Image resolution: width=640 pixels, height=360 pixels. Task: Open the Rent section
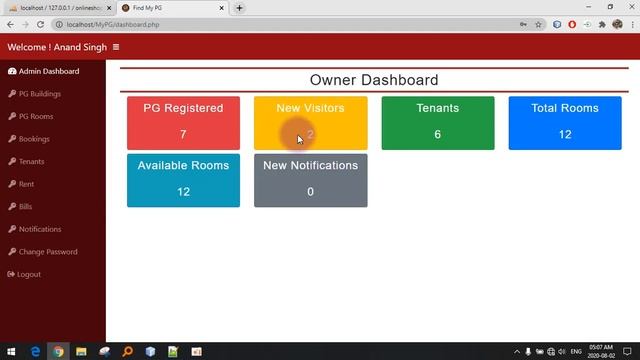[21, 184]
